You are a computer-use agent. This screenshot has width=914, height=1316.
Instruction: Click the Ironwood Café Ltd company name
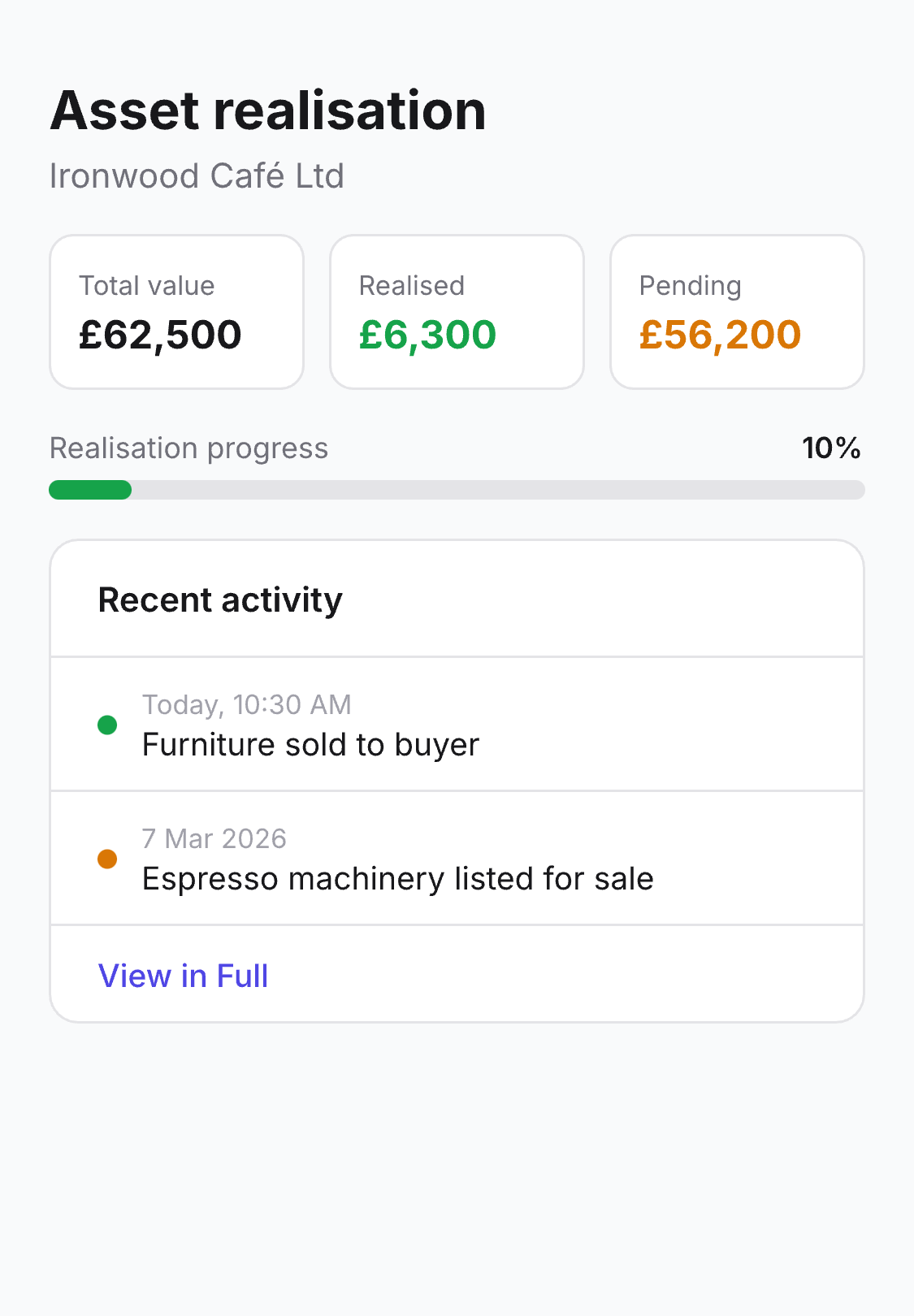pyautogui.click(x=197, y=176)
